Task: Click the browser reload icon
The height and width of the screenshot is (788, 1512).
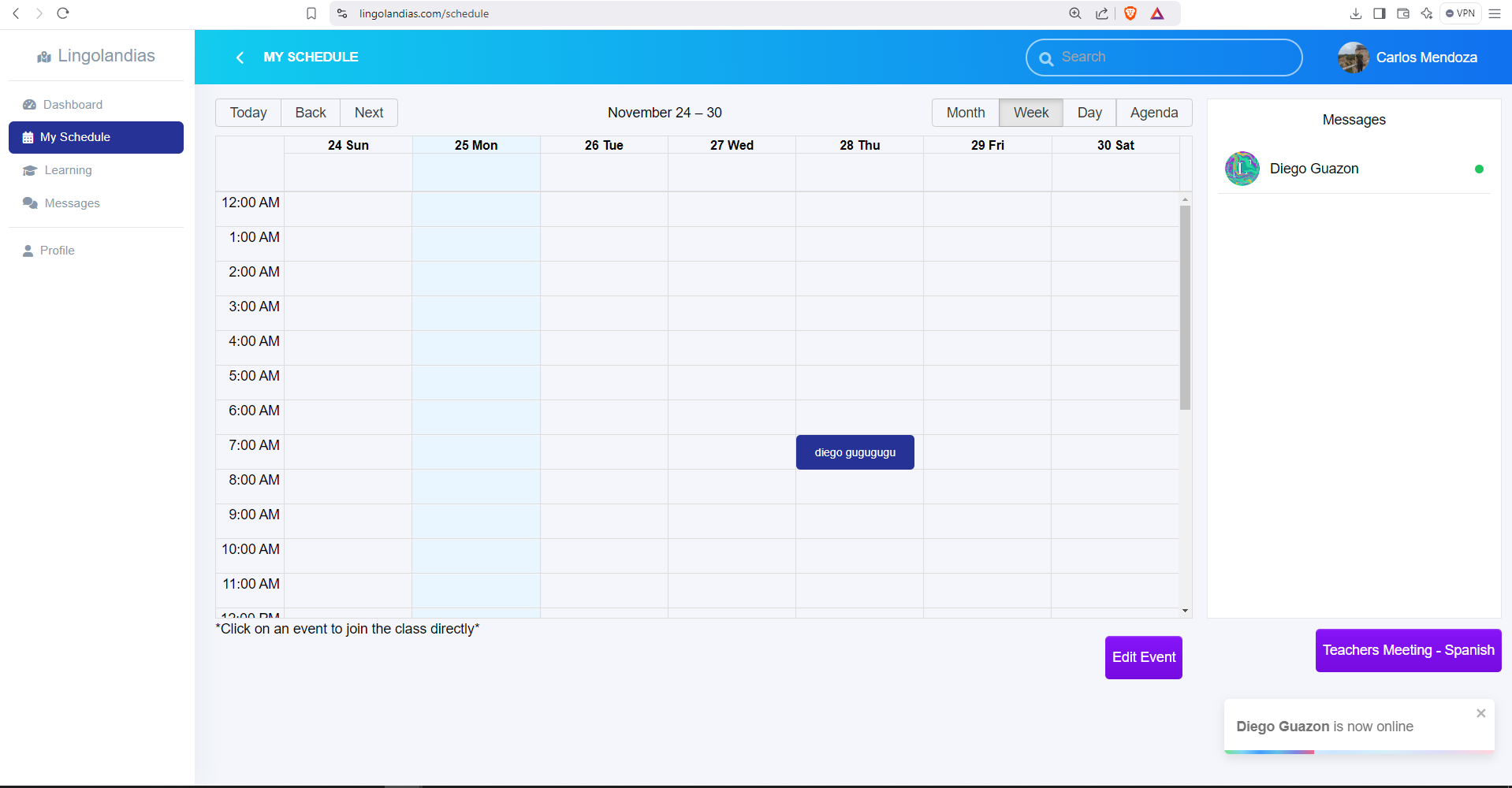Action: pos(63,13)
